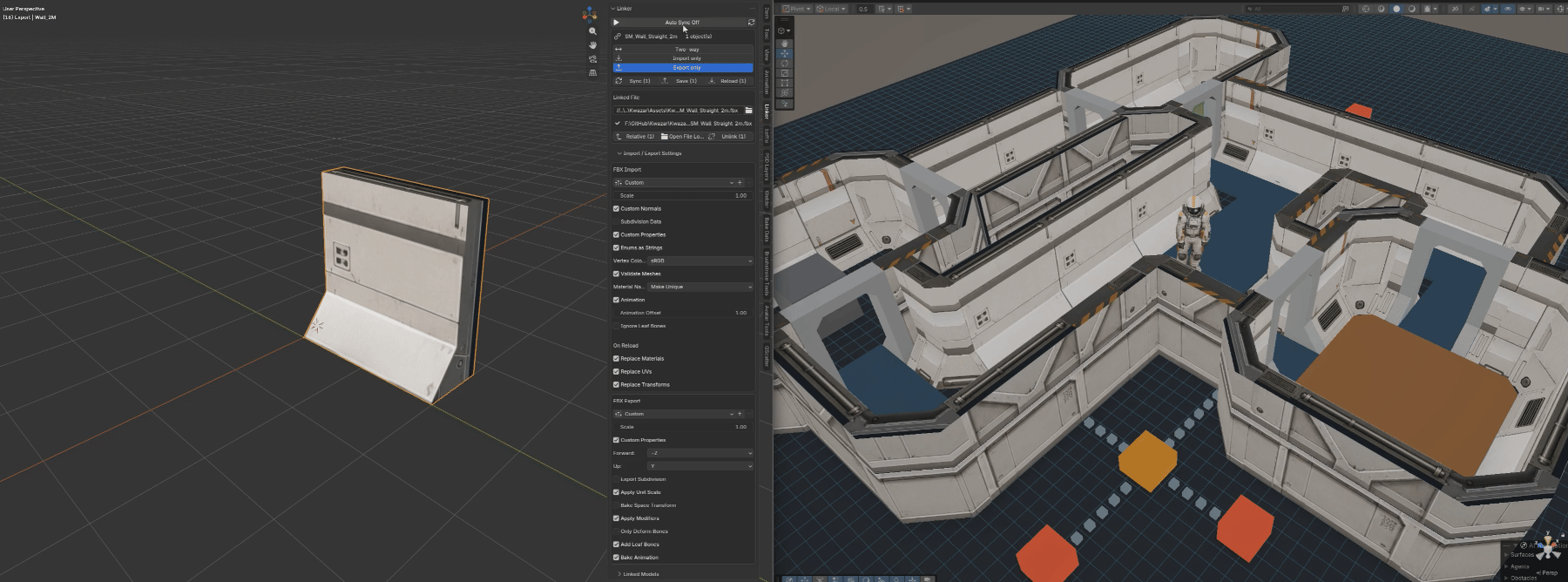Enable the Ignore Leaf Bones checkbox
Viewport: 1568px width, 582px height.
pyautogui.click(x=616, y=326)
